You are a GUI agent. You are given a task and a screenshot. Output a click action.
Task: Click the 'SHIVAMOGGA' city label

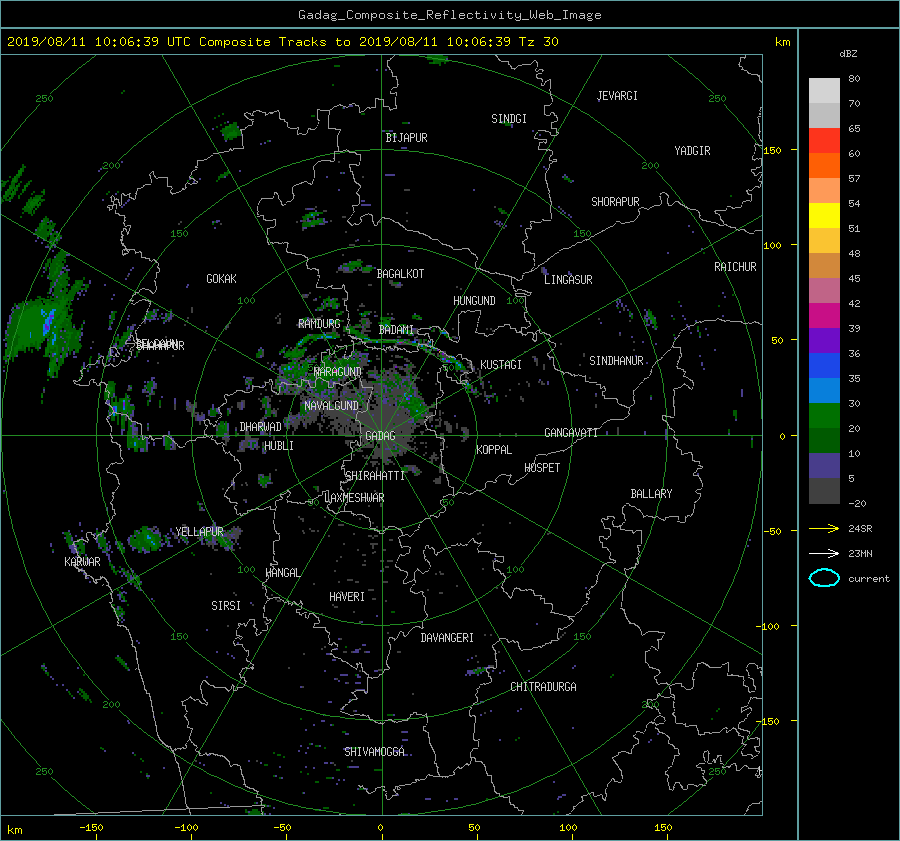(374, 751)
